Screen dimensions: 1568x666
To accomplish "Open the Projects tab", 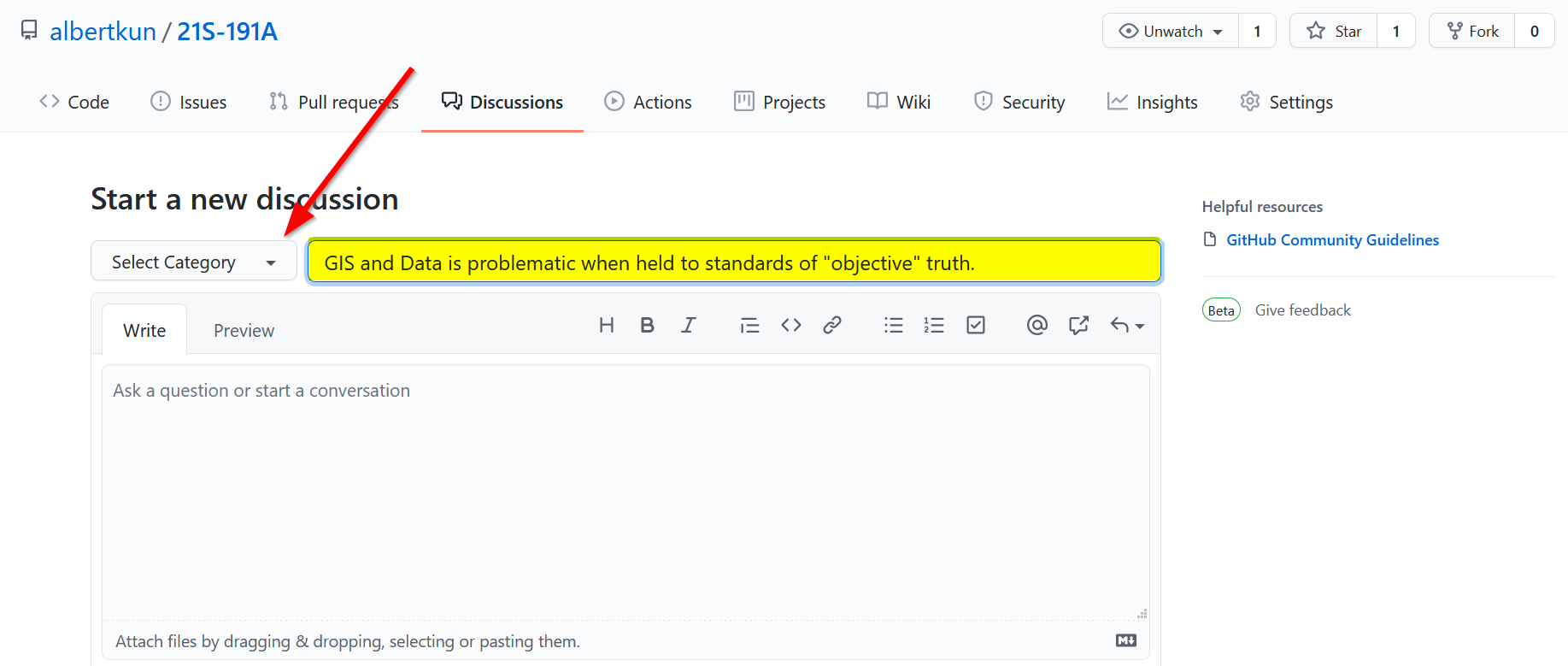I will click(x=780, y=102).
